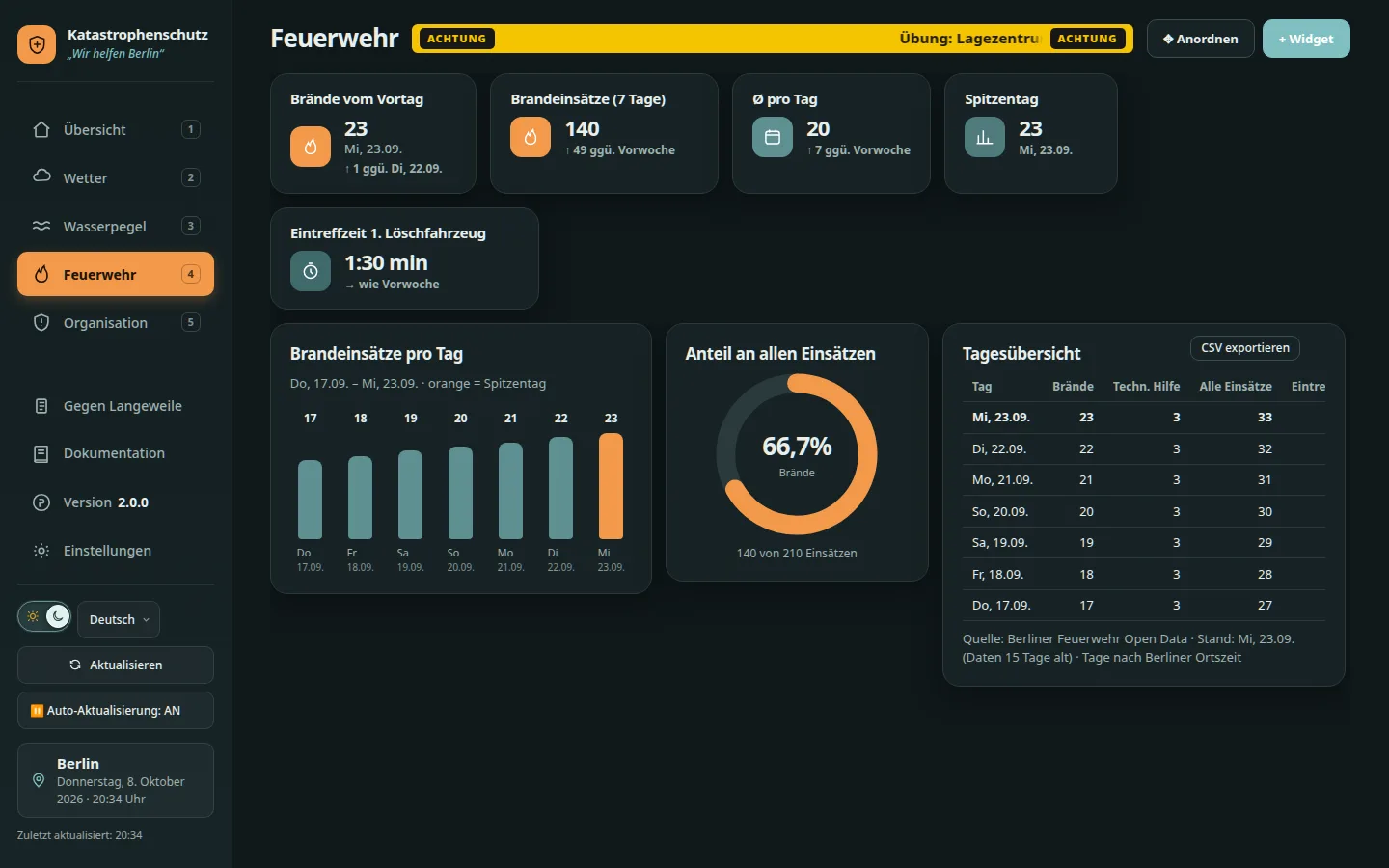Open the Deutsch language dropdown
The height and width of the screenshot is (868, 1389).
pos(119,619)
